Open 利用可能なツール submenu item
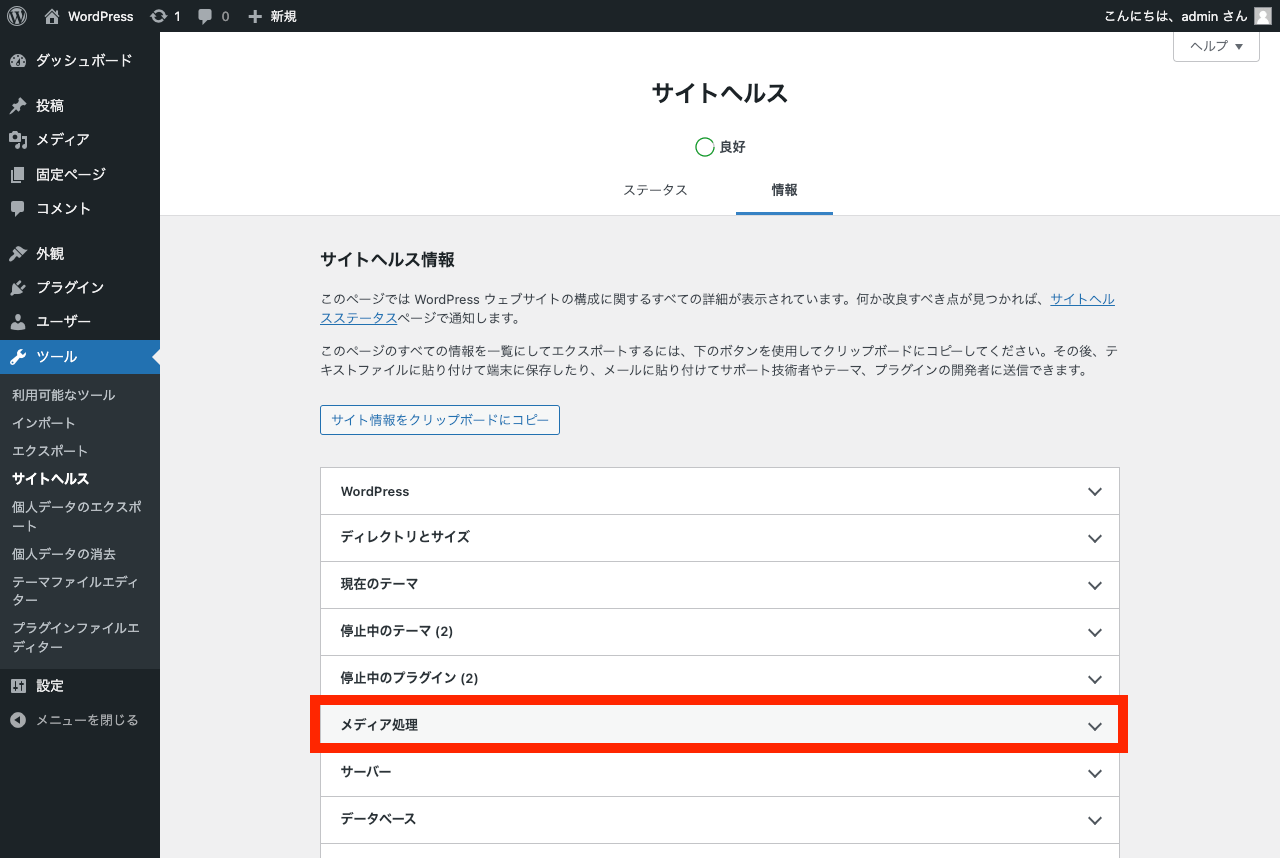 (x=64, y=395)
